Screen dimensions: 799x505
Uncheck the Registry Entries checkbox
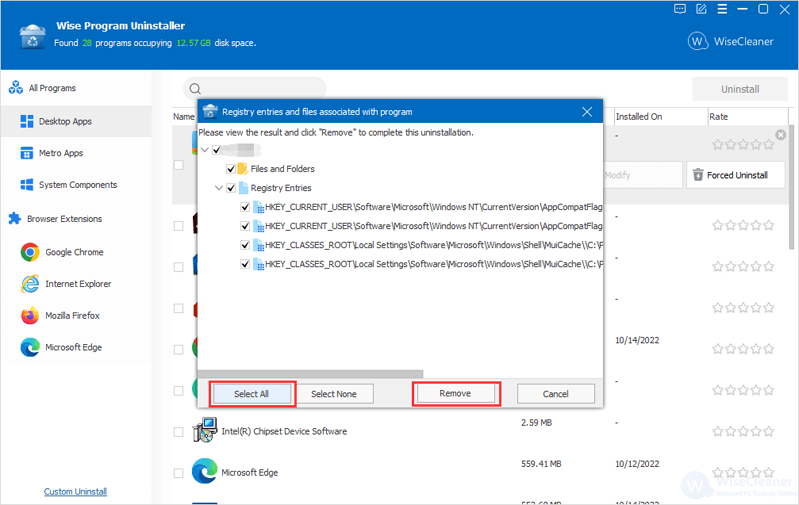click(231, 188)
